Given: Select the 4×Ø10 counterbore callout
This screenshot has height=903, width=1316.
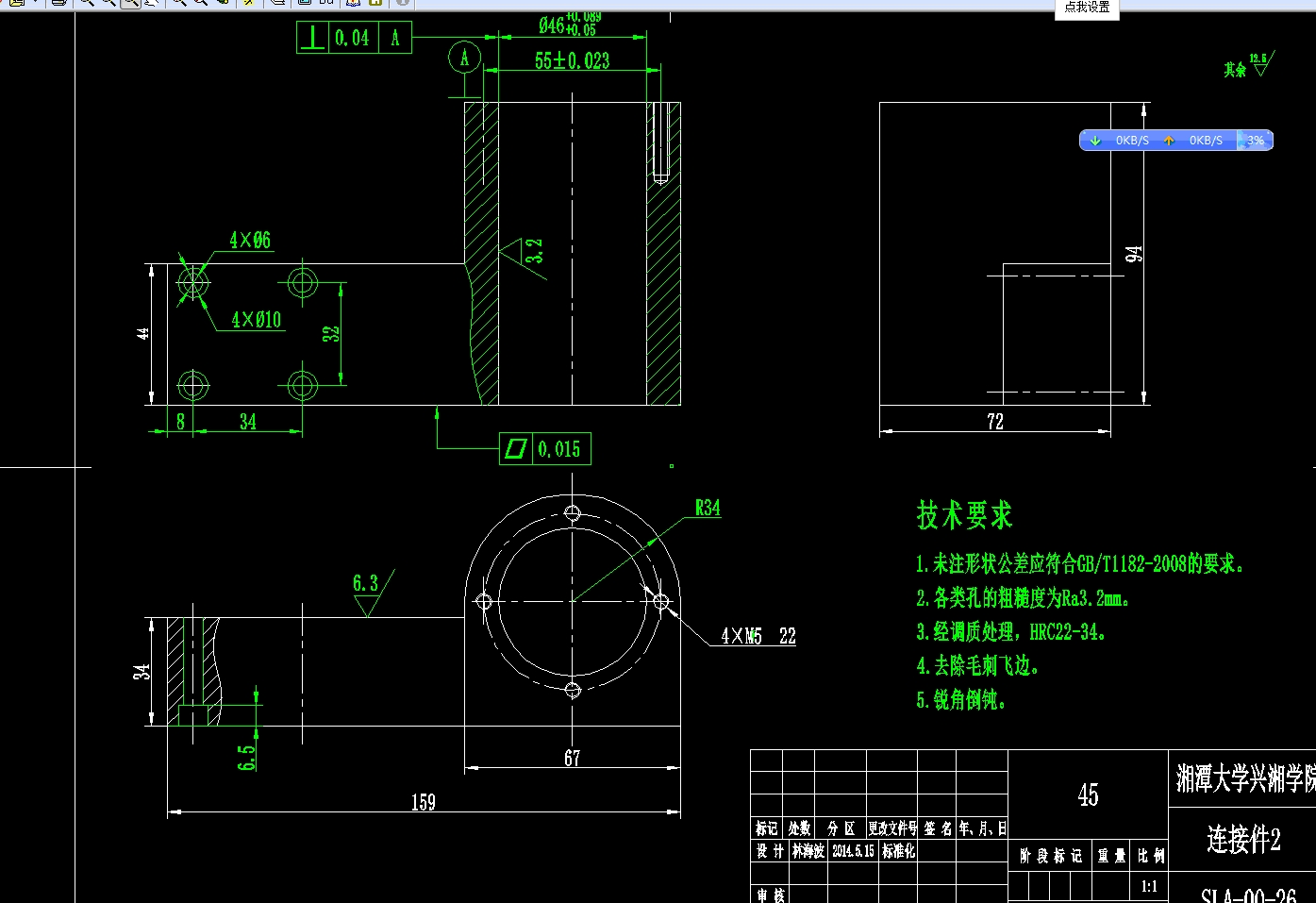Looking at the screenshot, I should point(257,320).
